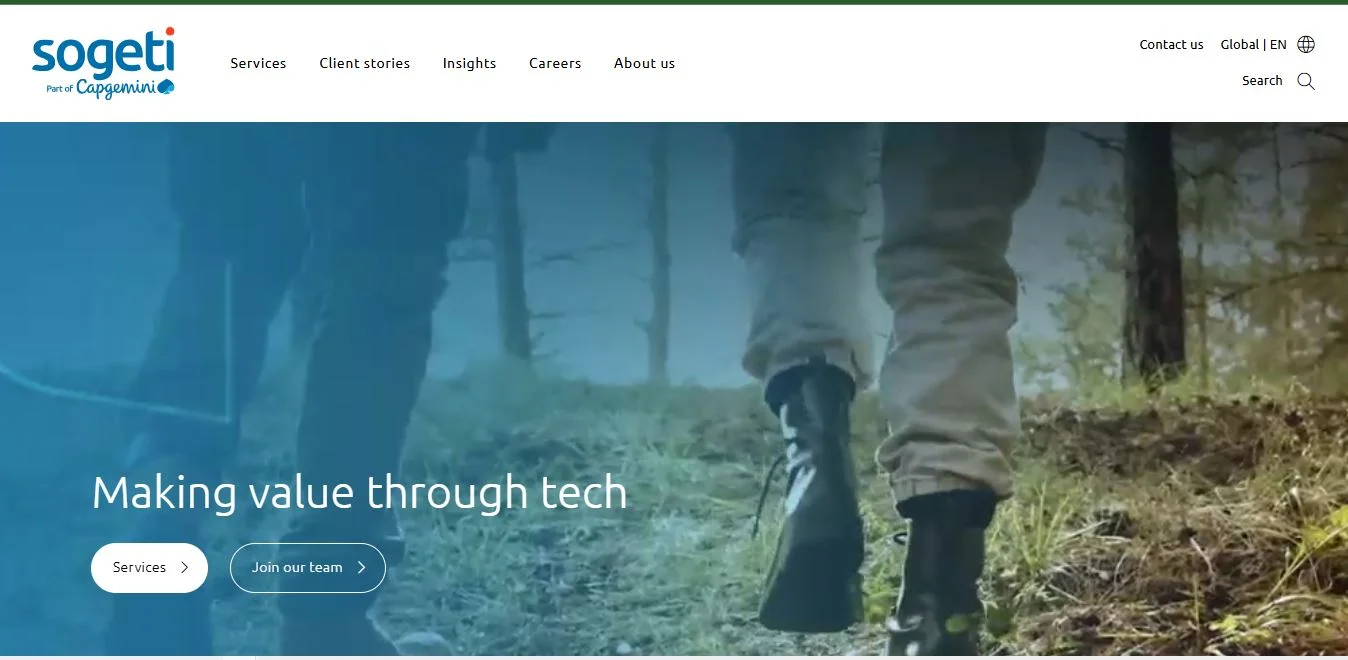The image size is (1348, 660).
Task: Click the Search text label
Action: click(x=1262, y=81)
